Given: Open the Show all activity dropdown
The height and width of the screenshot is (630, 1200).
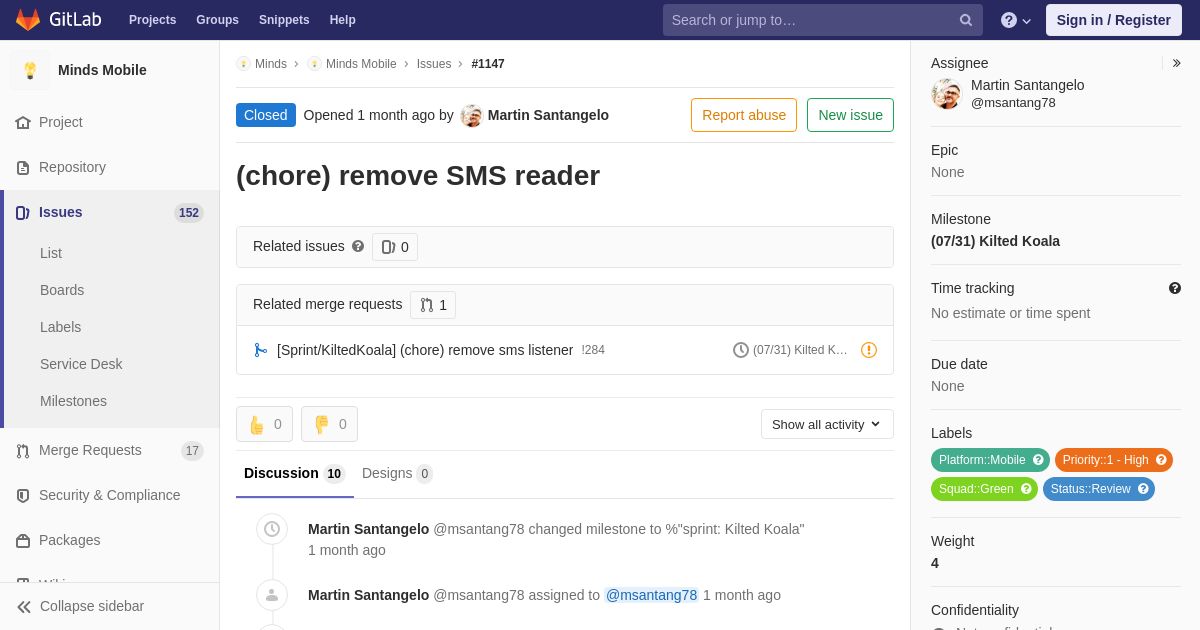Looking at the screenshot, I should tap(827, 424).
